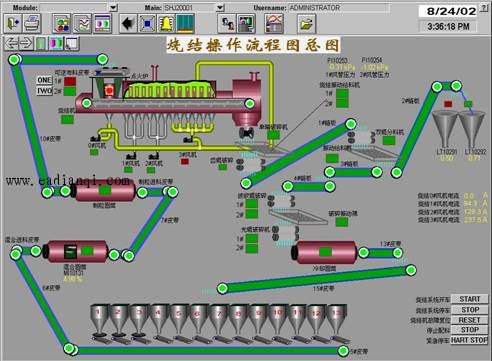The height and width of the screenshot is (361, 492).
Task: Click the RESET button
Action: (x=470, y=320)
